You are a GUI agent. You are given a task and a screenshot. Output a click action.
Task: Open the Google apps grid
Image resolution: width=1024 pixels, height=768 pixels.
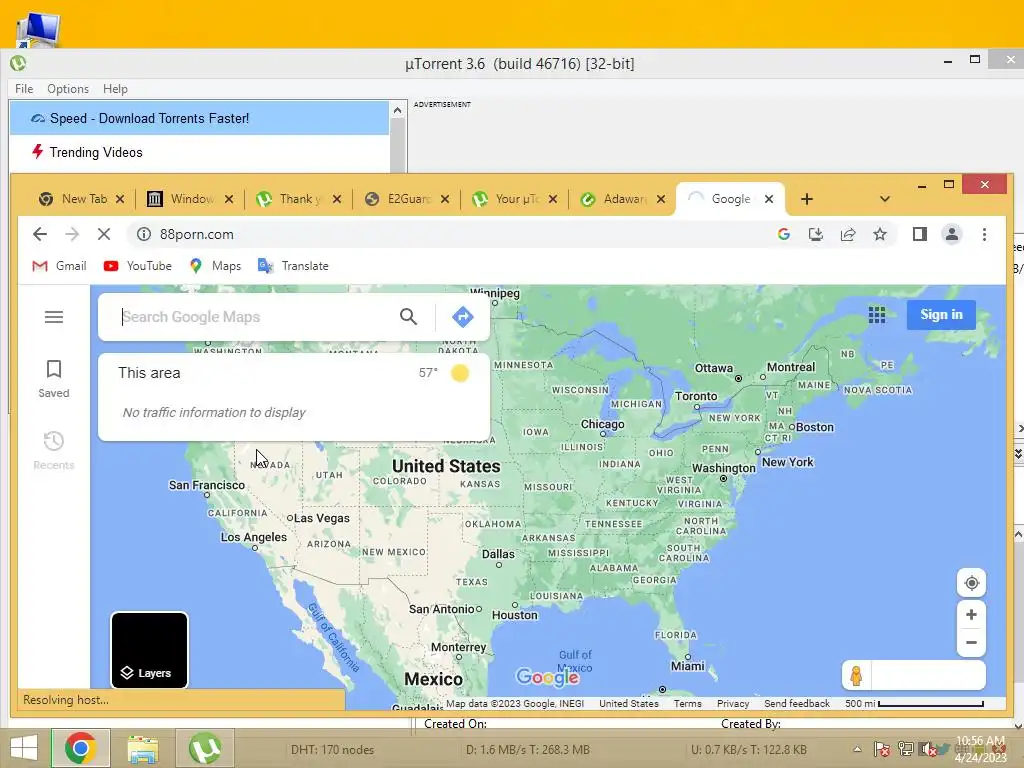click(877, 315)
